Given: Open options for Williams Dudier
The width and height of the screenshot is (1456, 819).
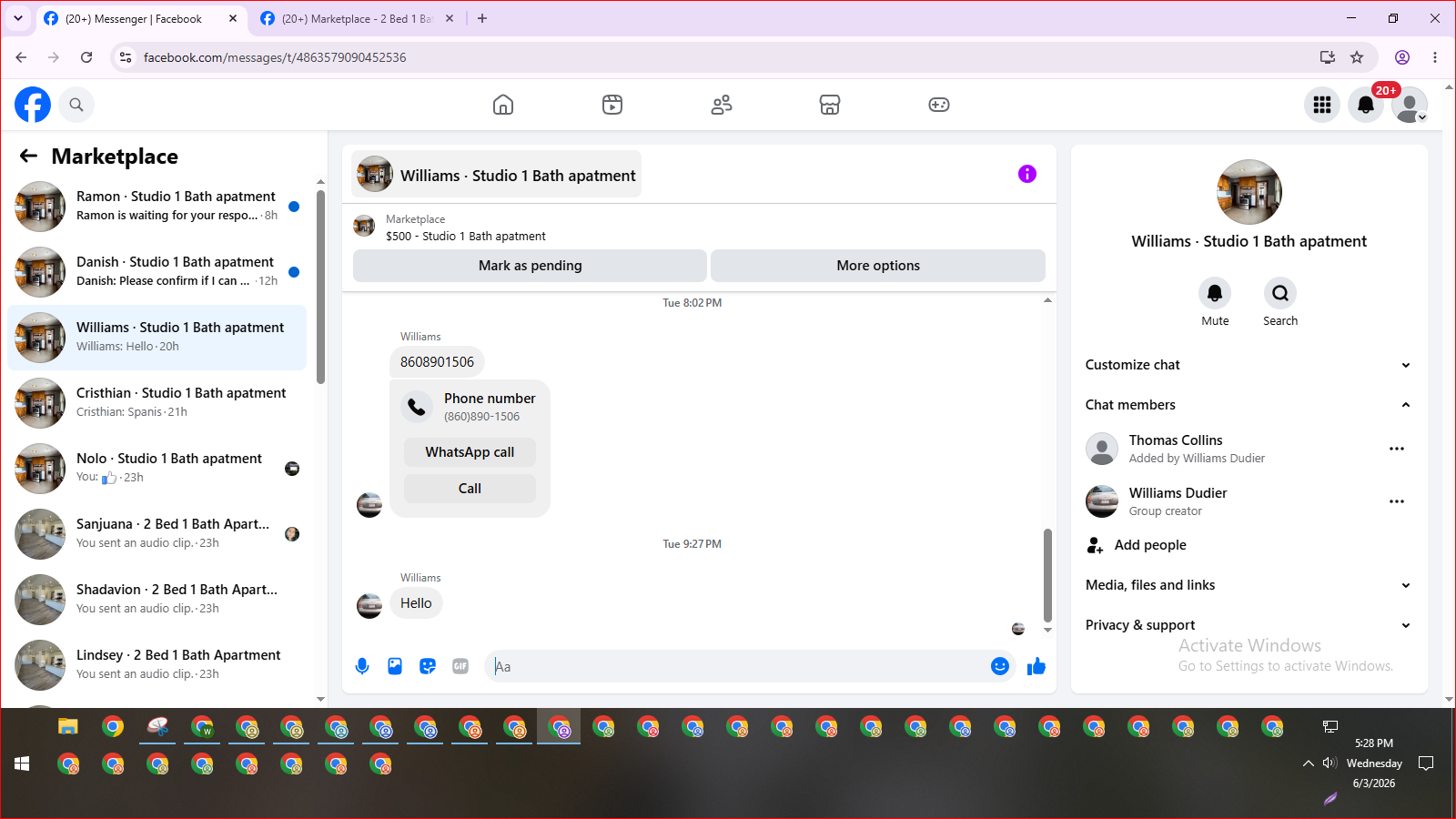Looking at the screenshot, I should [x=1397, y=501].
